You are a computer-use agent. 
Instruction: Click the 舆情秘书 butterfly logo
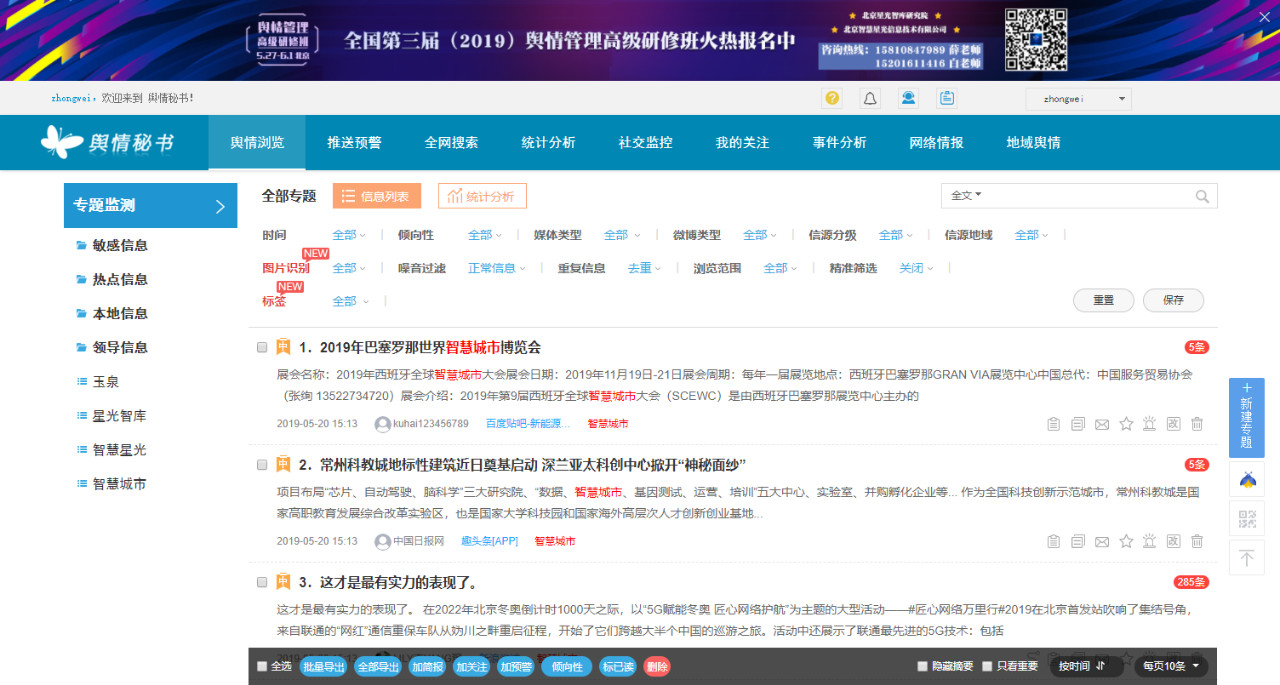coord(107,142)
